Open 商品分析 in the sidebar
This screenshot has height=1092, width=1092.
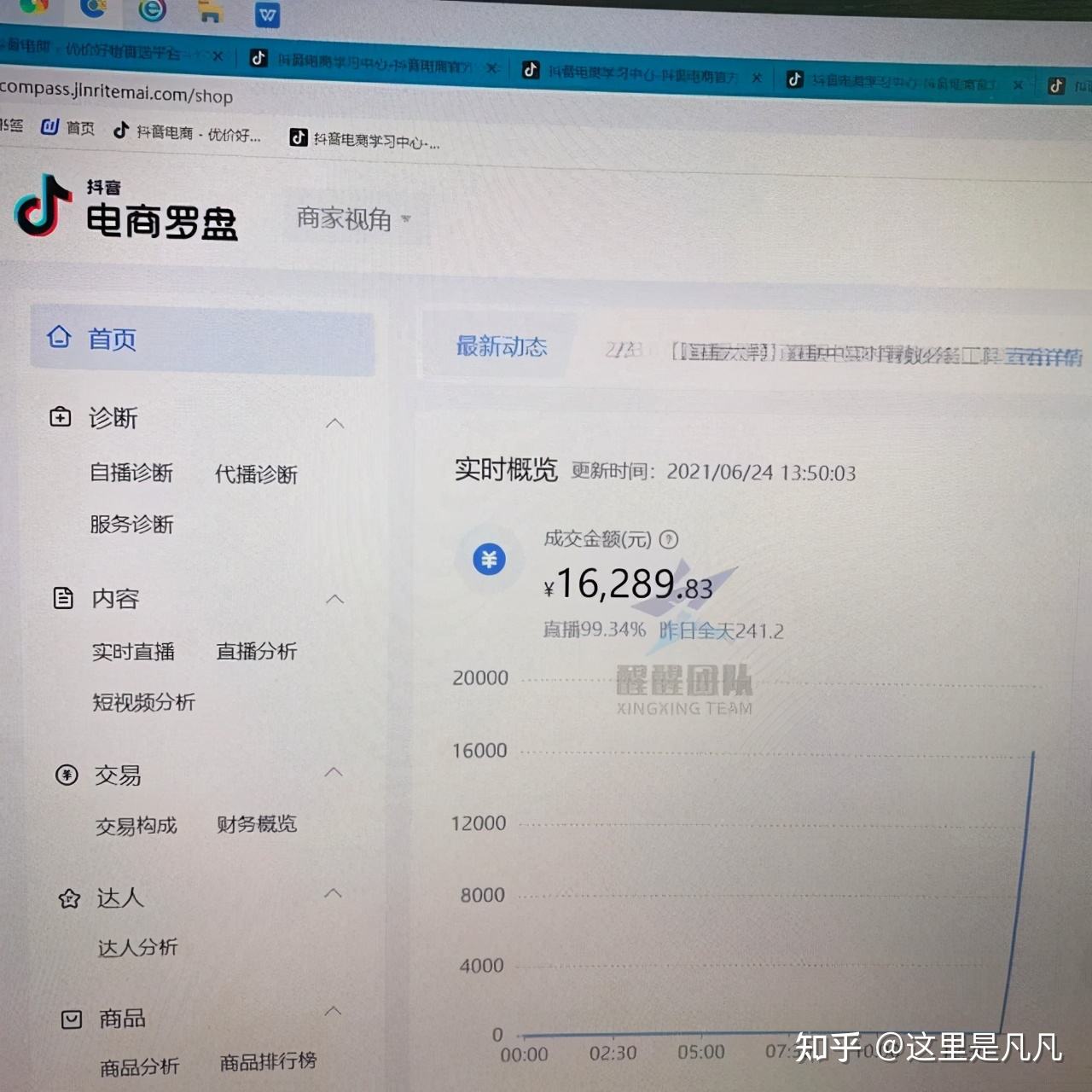click(139, 1067)
